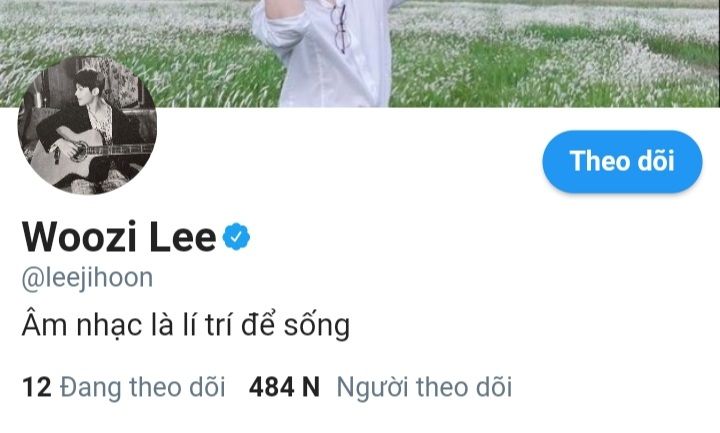The height and width of the screenshot is (433, 720).
Task: Click the word sống in the bio
Action: 317,325
